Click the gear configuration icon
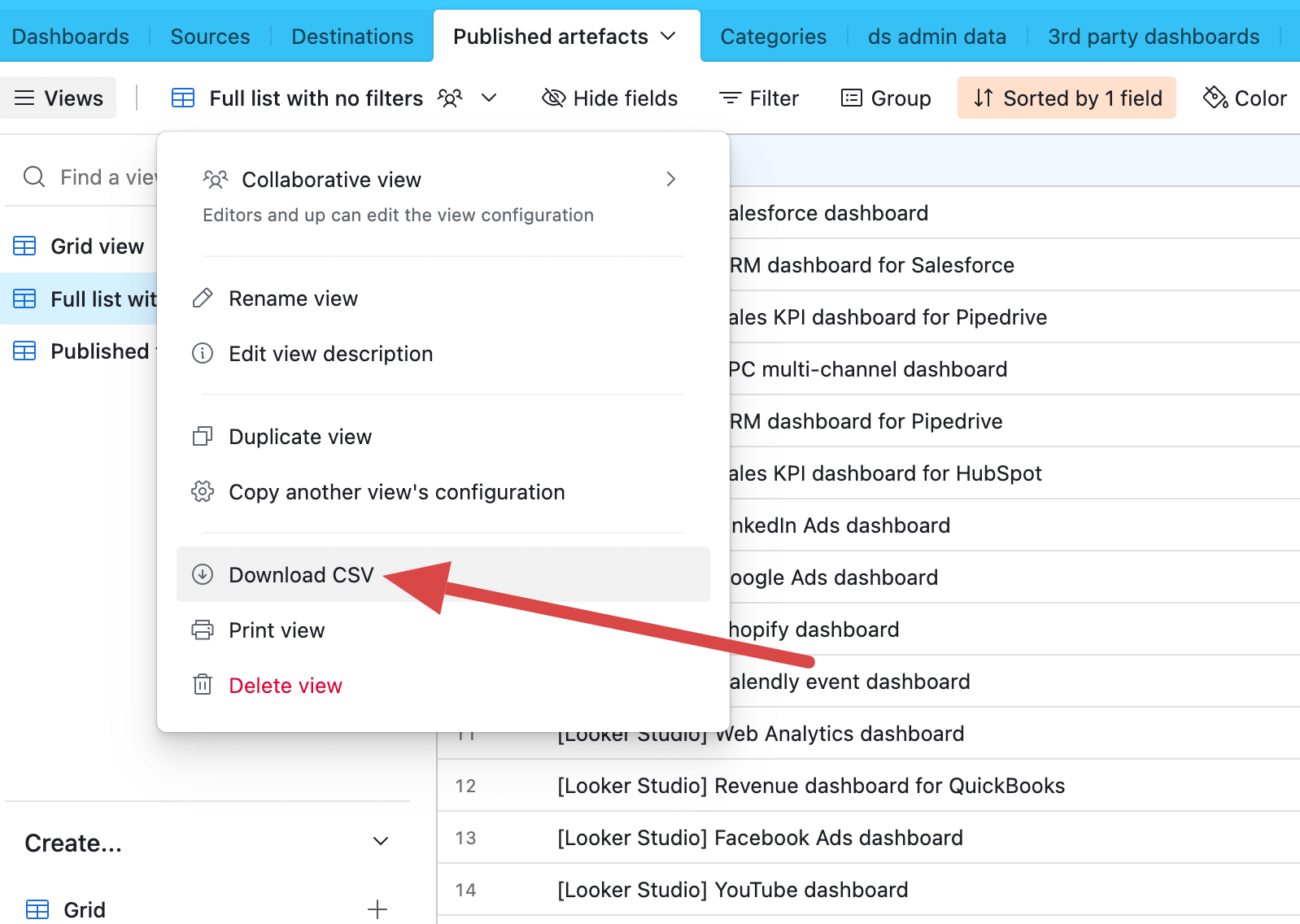 click(x=202, y=491)
